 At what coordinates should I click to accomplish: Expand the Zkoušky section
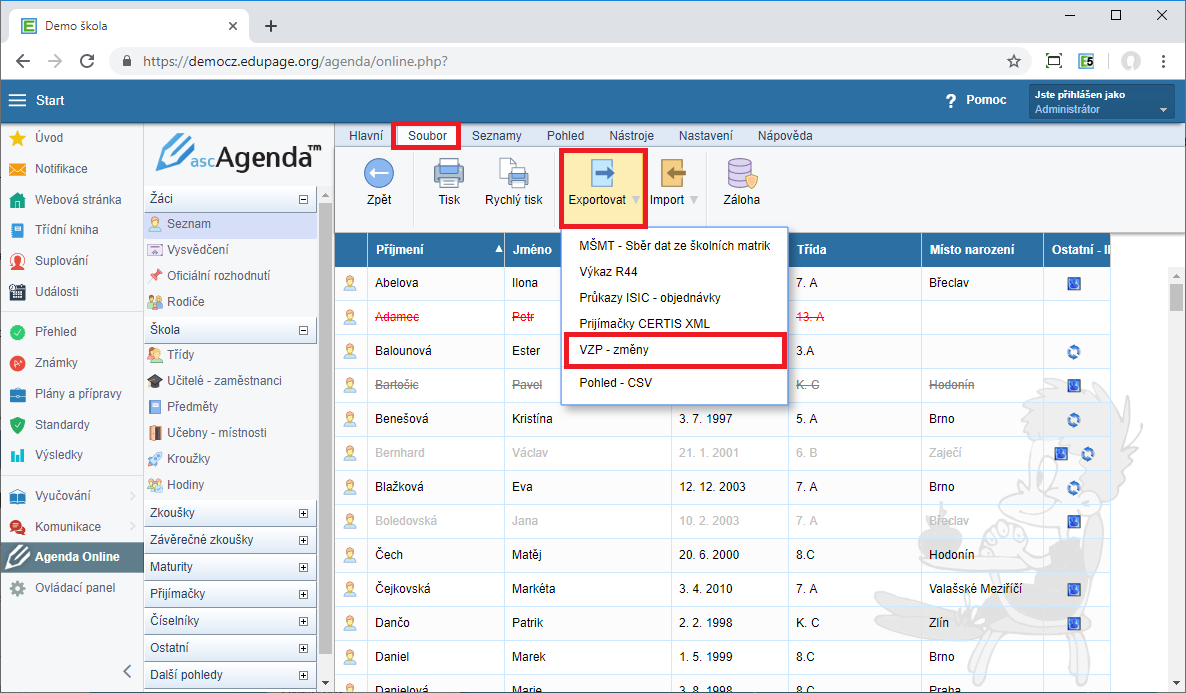[x=303, y=514]
